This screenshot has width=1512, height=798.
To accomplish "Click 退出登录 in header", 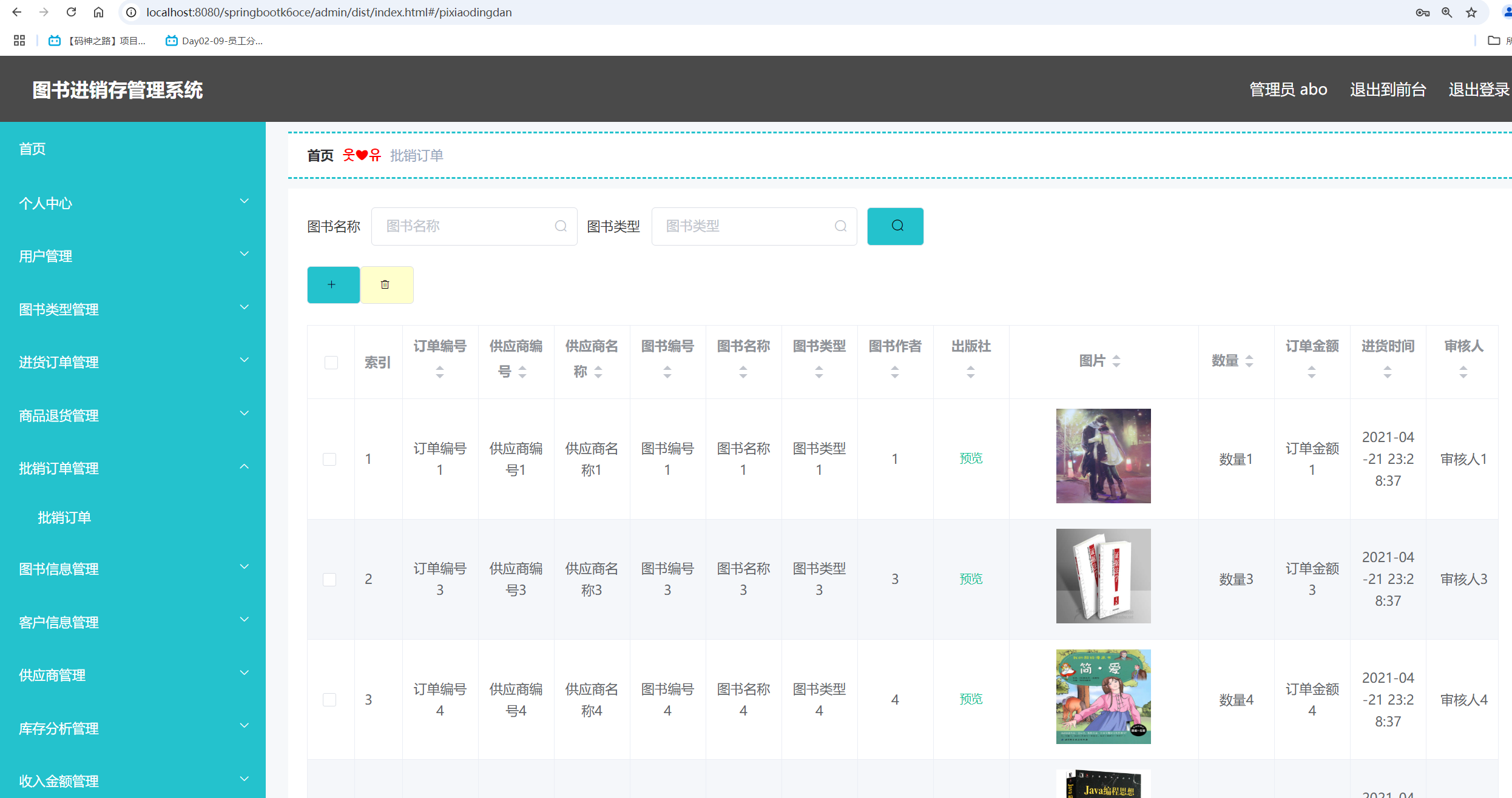I will click(1479, 90).
